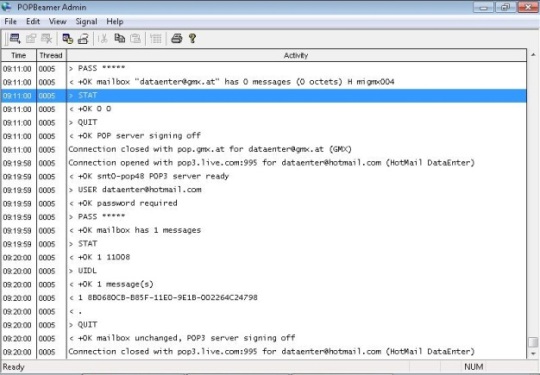Select the '> PASS *****' row at 09:19:59
Screen dimensions: 540x375
click(x=264, y=217)
